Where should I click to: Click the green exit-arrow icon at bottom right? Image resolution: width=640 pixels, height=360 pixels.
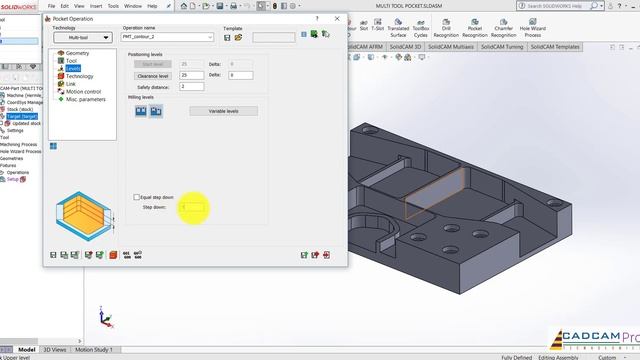pyautogui.click(x=304, y=255)
